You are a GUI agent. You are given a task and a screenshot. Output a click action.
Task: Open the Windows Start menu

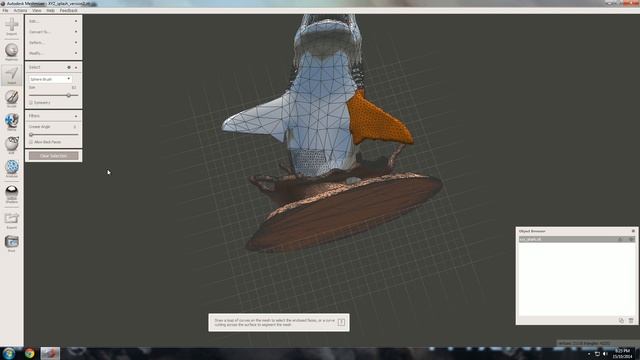coord(9,353)
